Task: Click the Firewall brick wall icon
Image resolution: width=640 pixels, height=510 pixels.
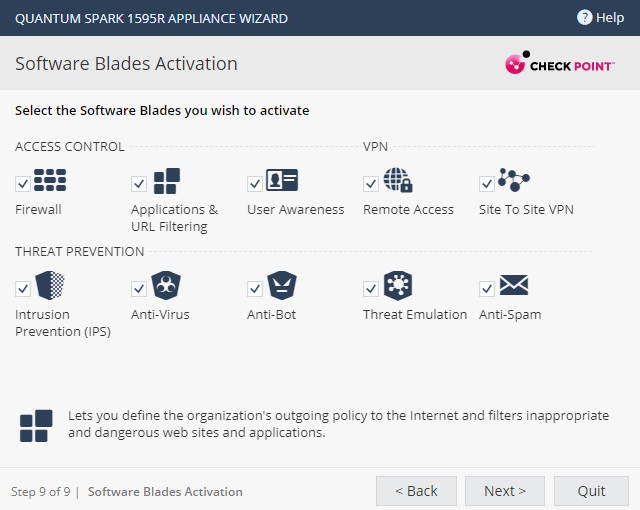Action: point(50,180)
